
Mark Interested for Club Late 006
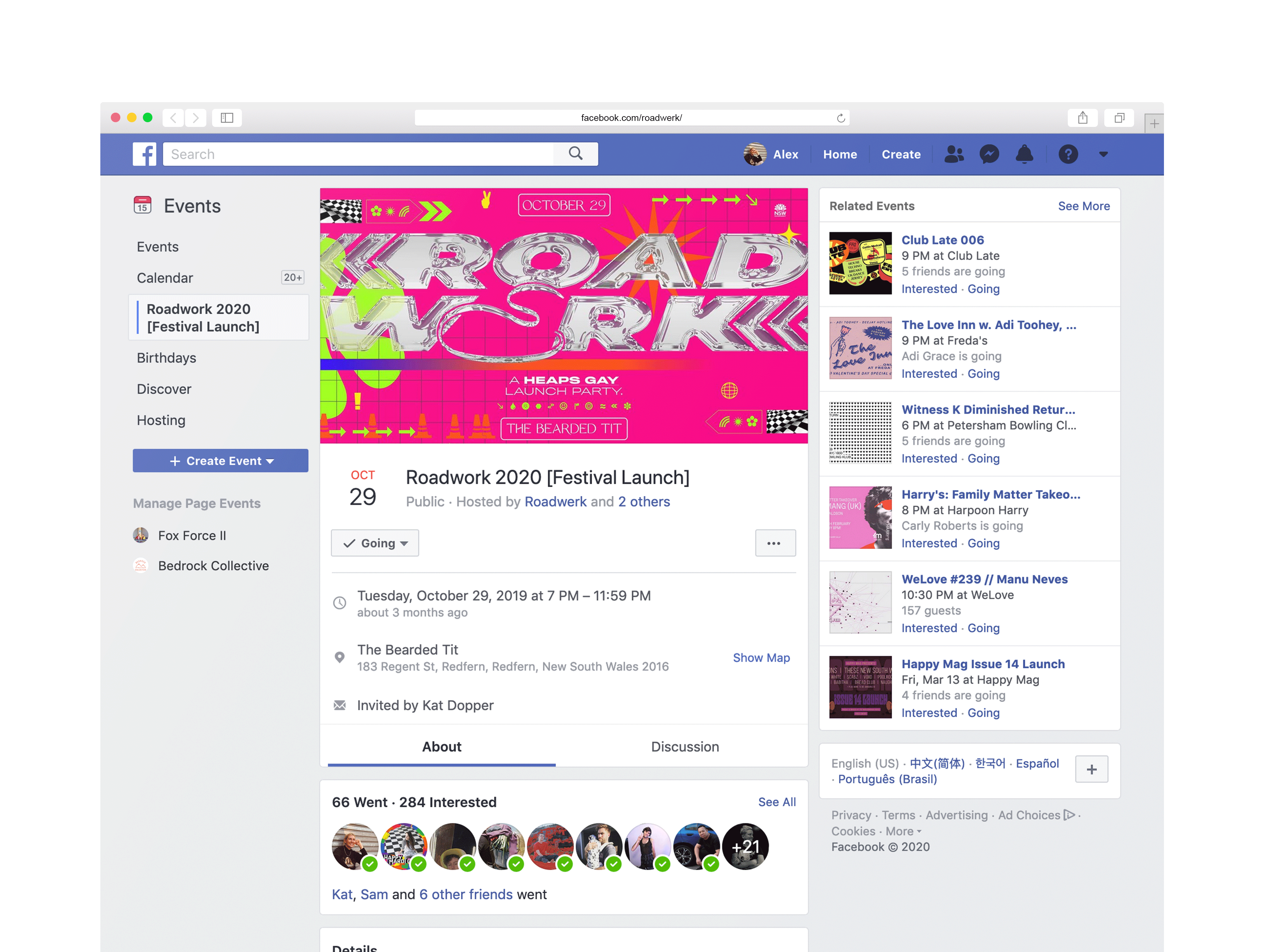click(x=929, y=289)
